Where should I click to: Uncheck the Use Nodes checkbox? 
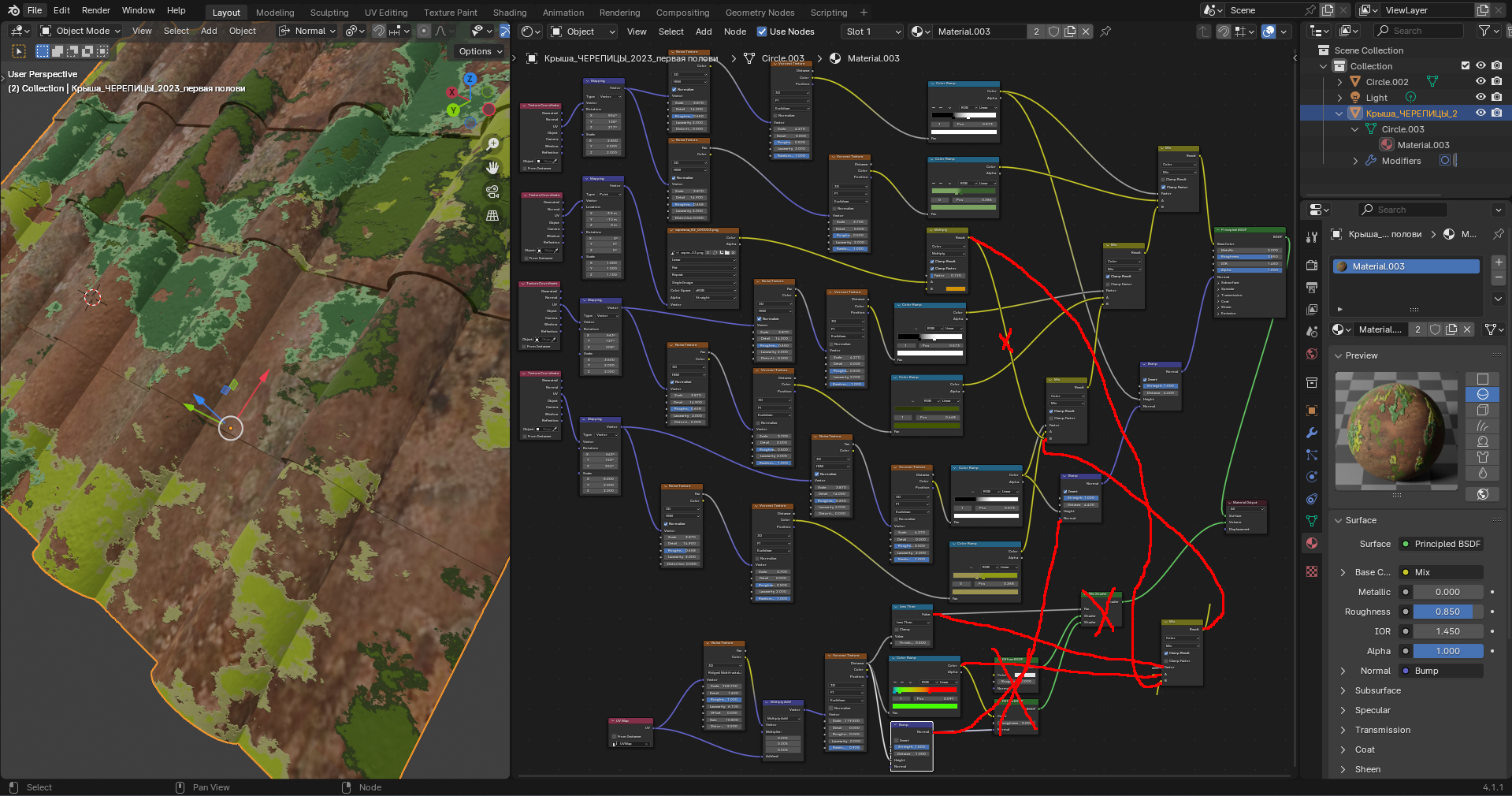tap(762, 32)
